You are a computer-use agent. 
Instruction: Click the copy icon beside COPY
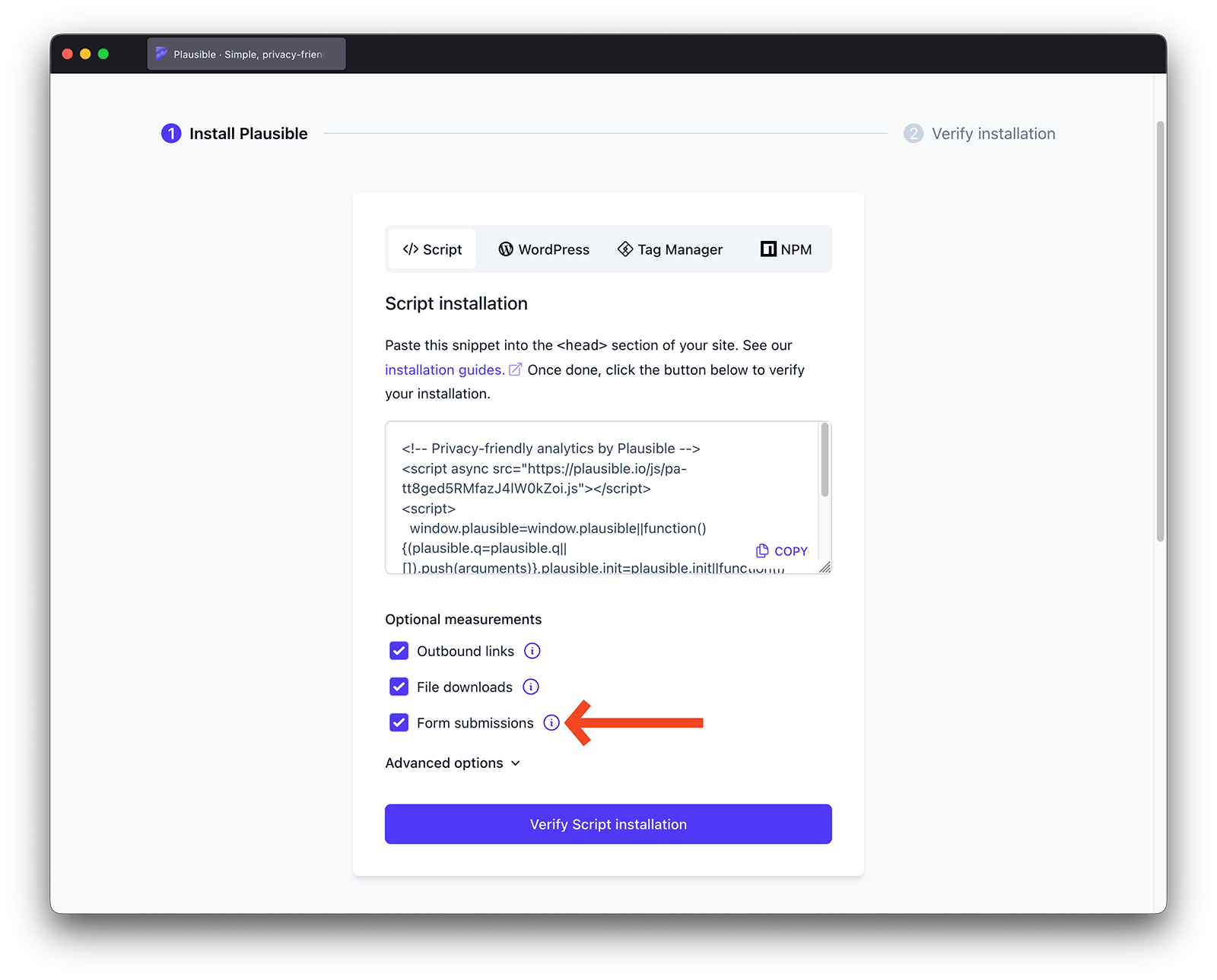761,550
